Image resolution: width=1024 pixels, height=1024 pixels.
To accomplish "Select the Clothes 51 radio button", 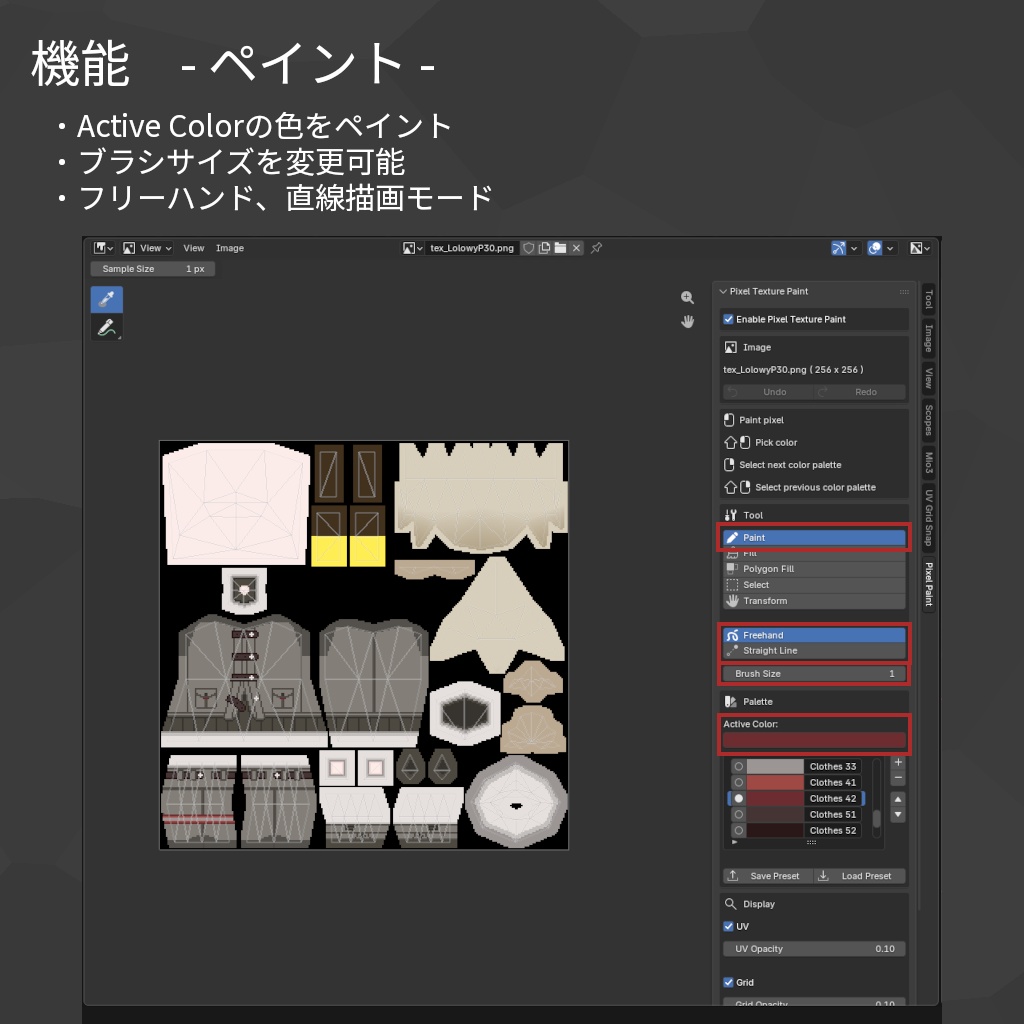I will point(739,814).
